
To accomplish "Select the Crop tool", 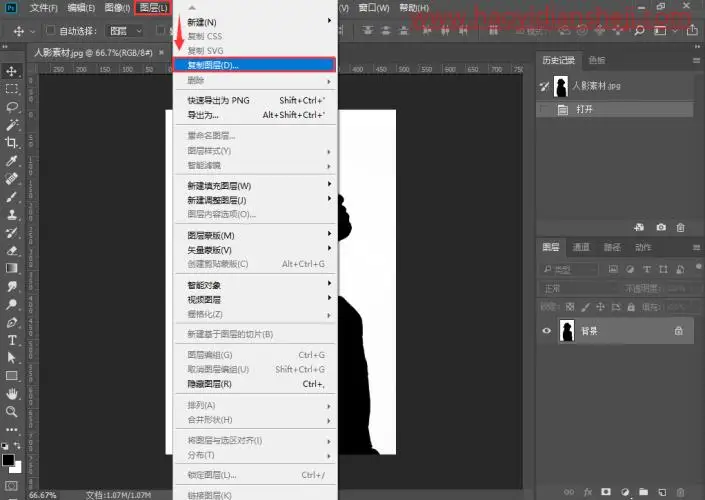I will pos(12,143).
